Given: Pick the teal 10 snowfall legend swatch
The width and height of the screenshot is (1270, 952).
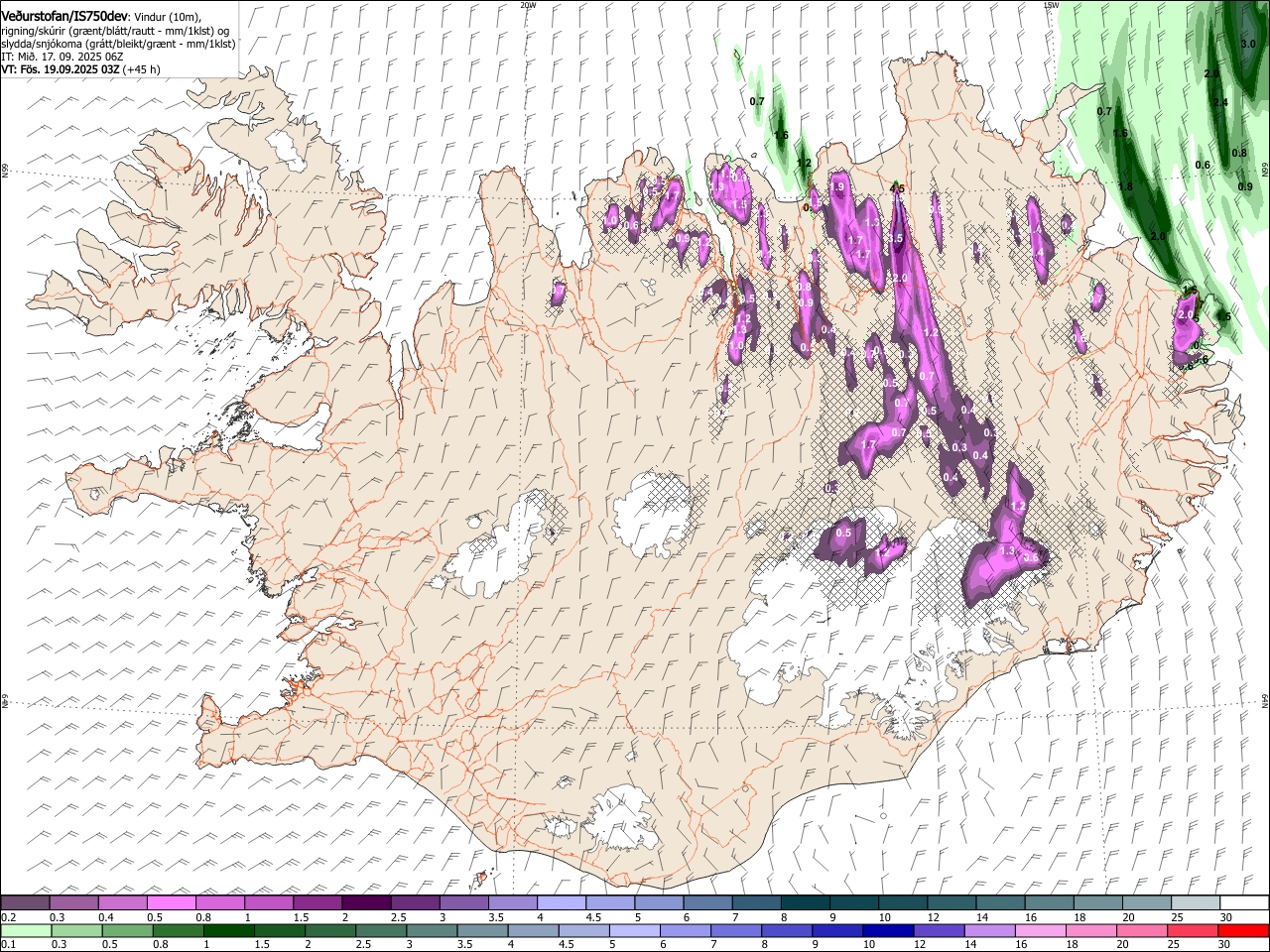Looking at the screenshot, I should [x=902, y=902].
